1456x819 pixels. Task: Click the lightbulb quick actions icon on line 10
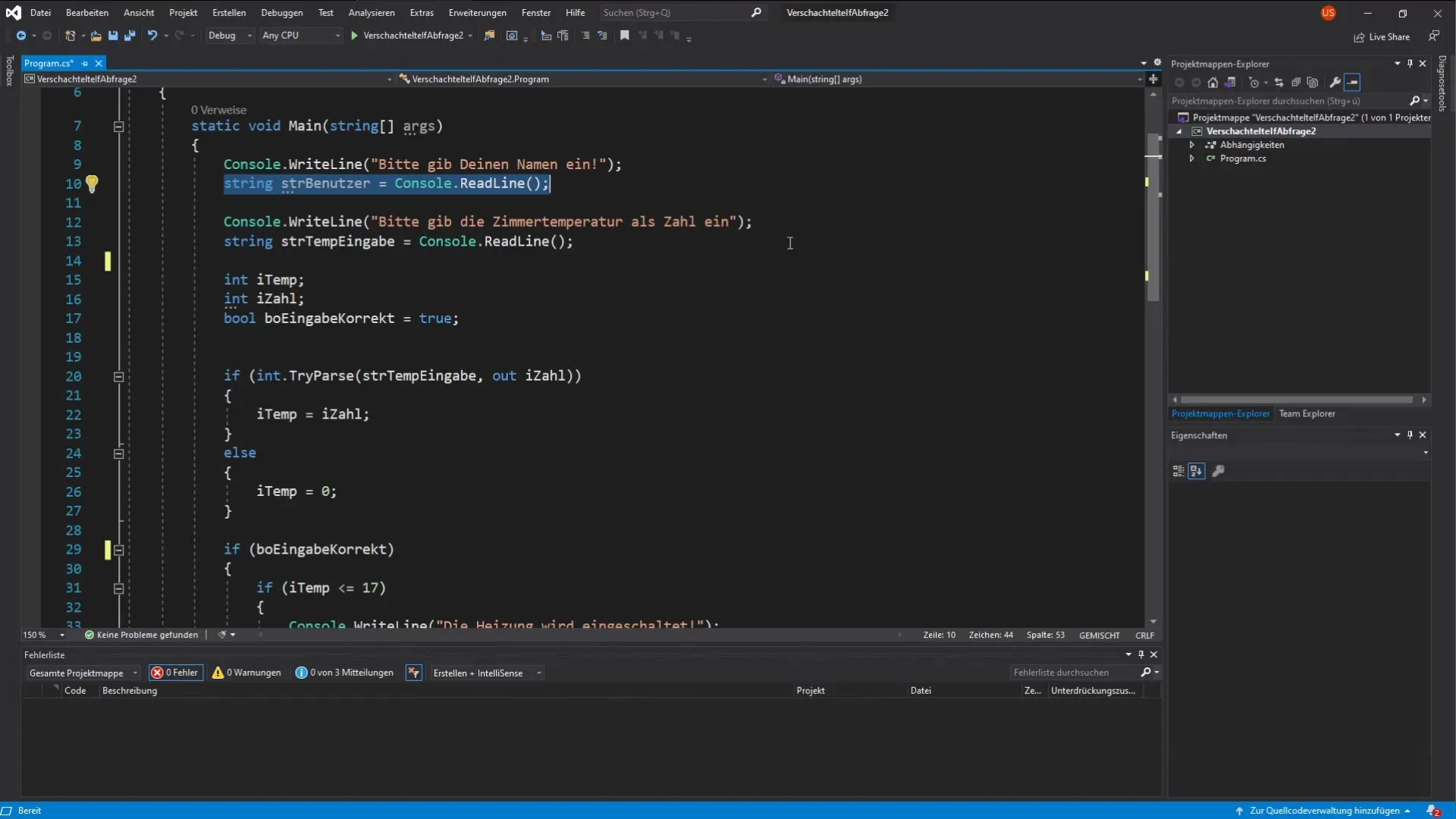click(92, 184)
